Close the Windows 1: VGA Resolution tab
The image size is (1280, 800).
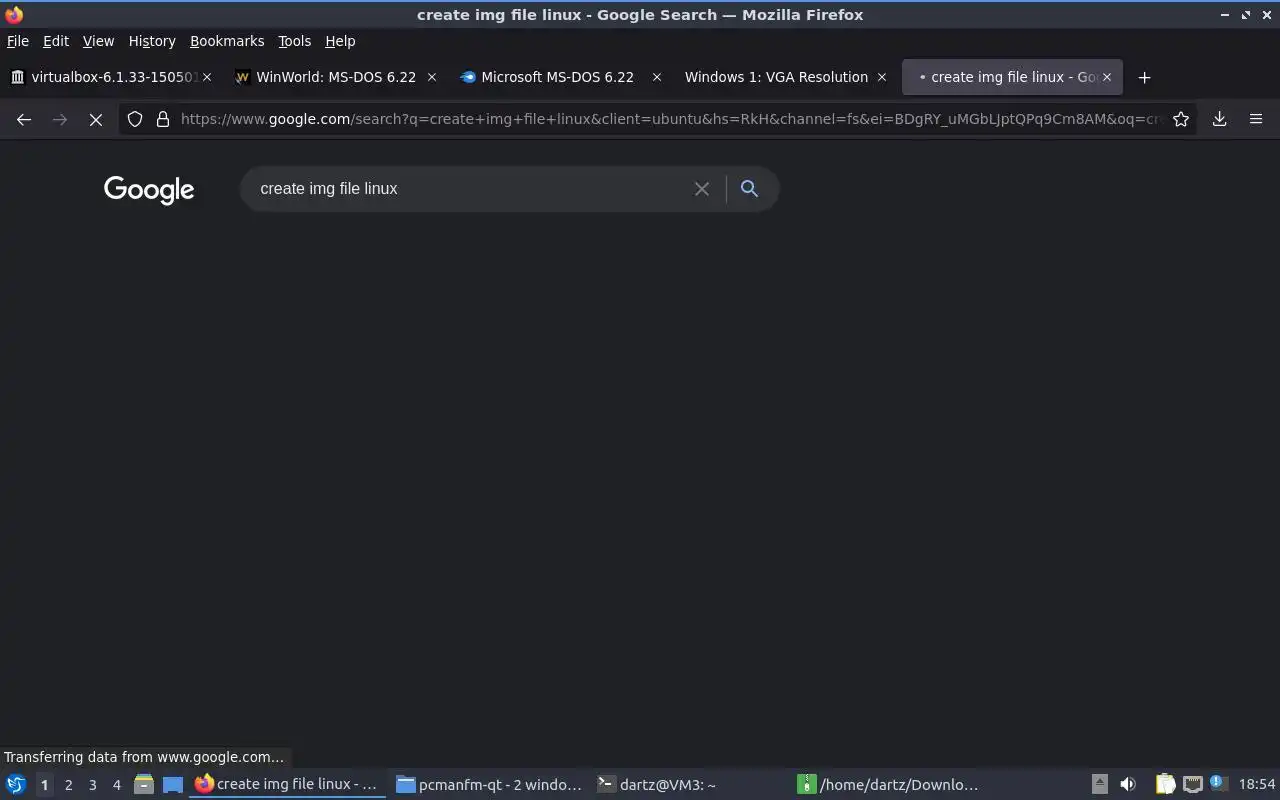tap(882, 77)
